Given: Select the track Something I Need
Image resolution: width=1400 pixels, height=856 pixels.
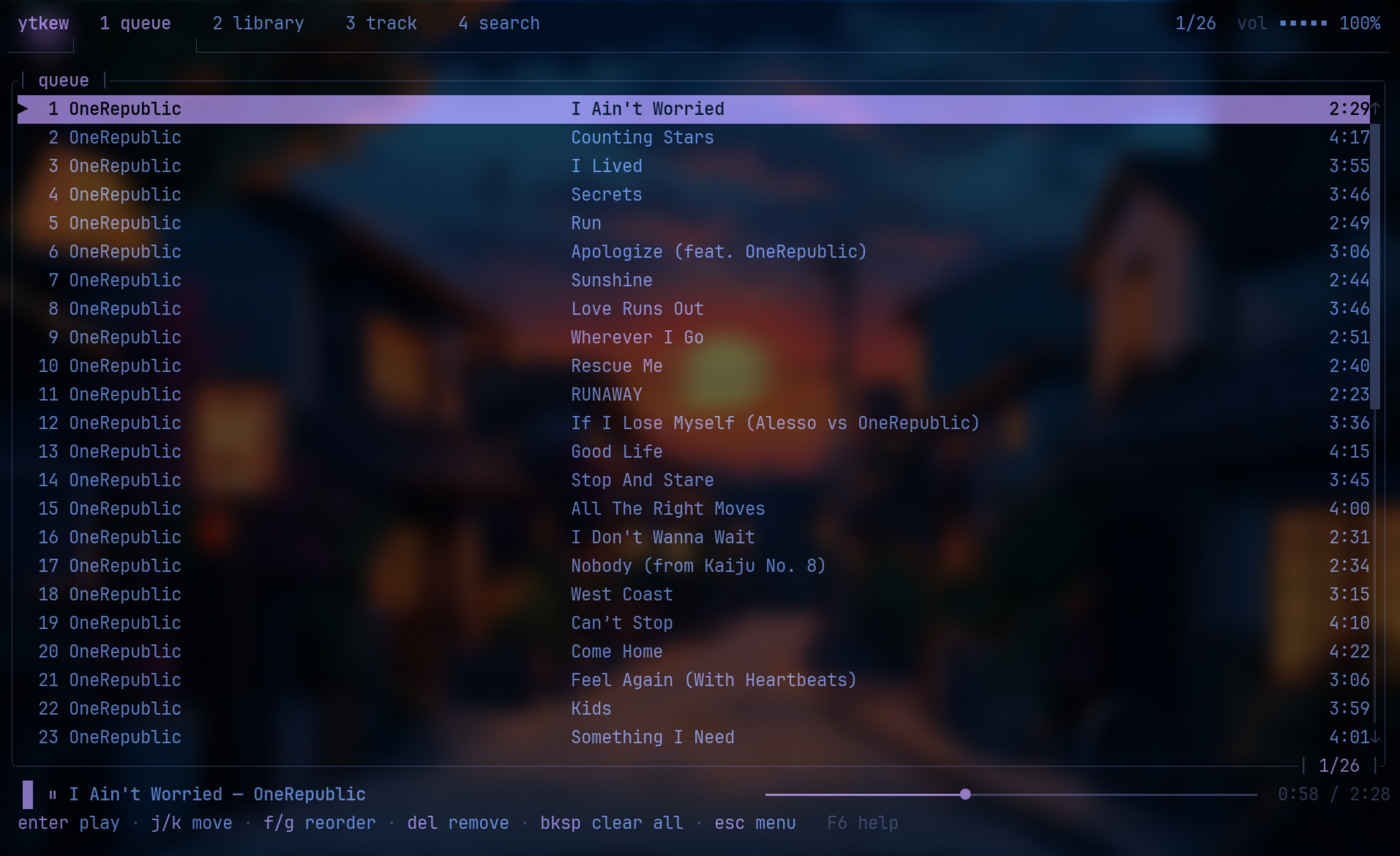Looking at the screenshot, I should pos(693,736).
